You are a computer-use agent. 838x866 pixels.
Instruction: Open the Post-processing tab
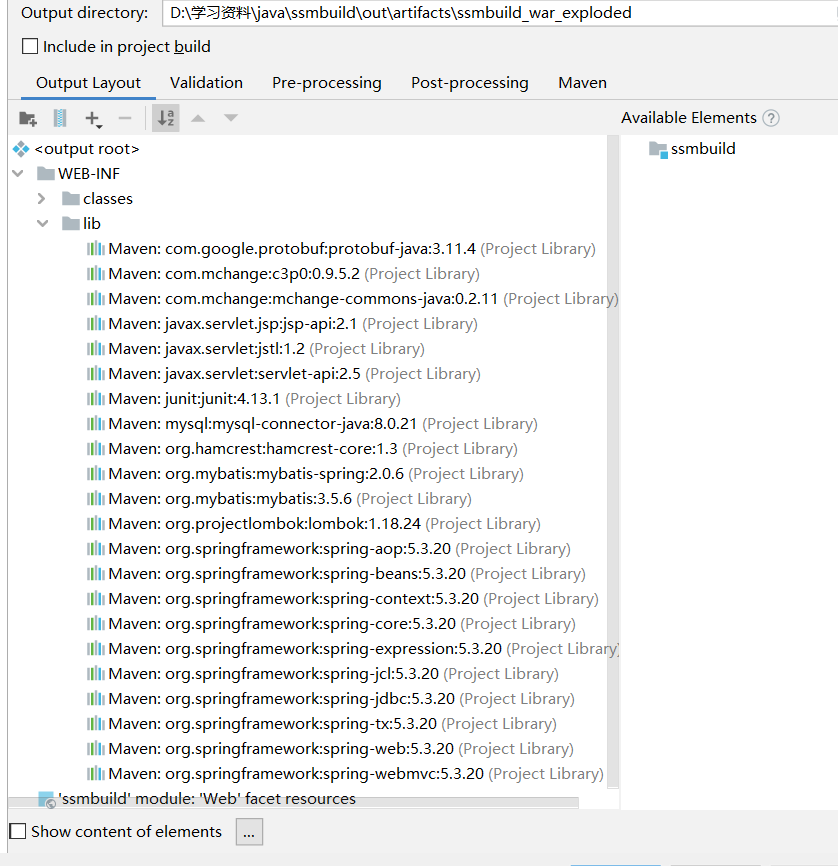pyautogui.click(x=470, y=83)
